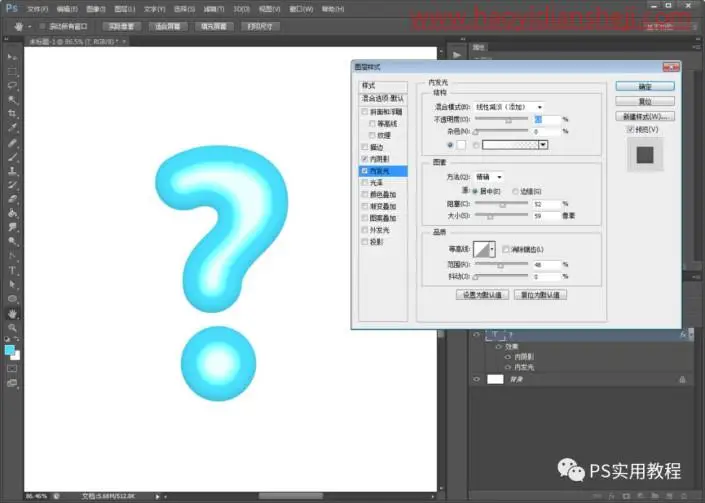Select Edge (边缘) source radio button

(515, 191)
